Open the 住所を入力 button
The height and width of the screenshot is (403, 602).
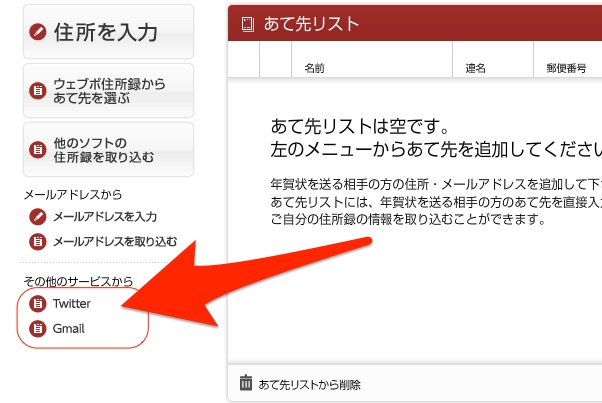pyautogui.click(x=108, y=31)
